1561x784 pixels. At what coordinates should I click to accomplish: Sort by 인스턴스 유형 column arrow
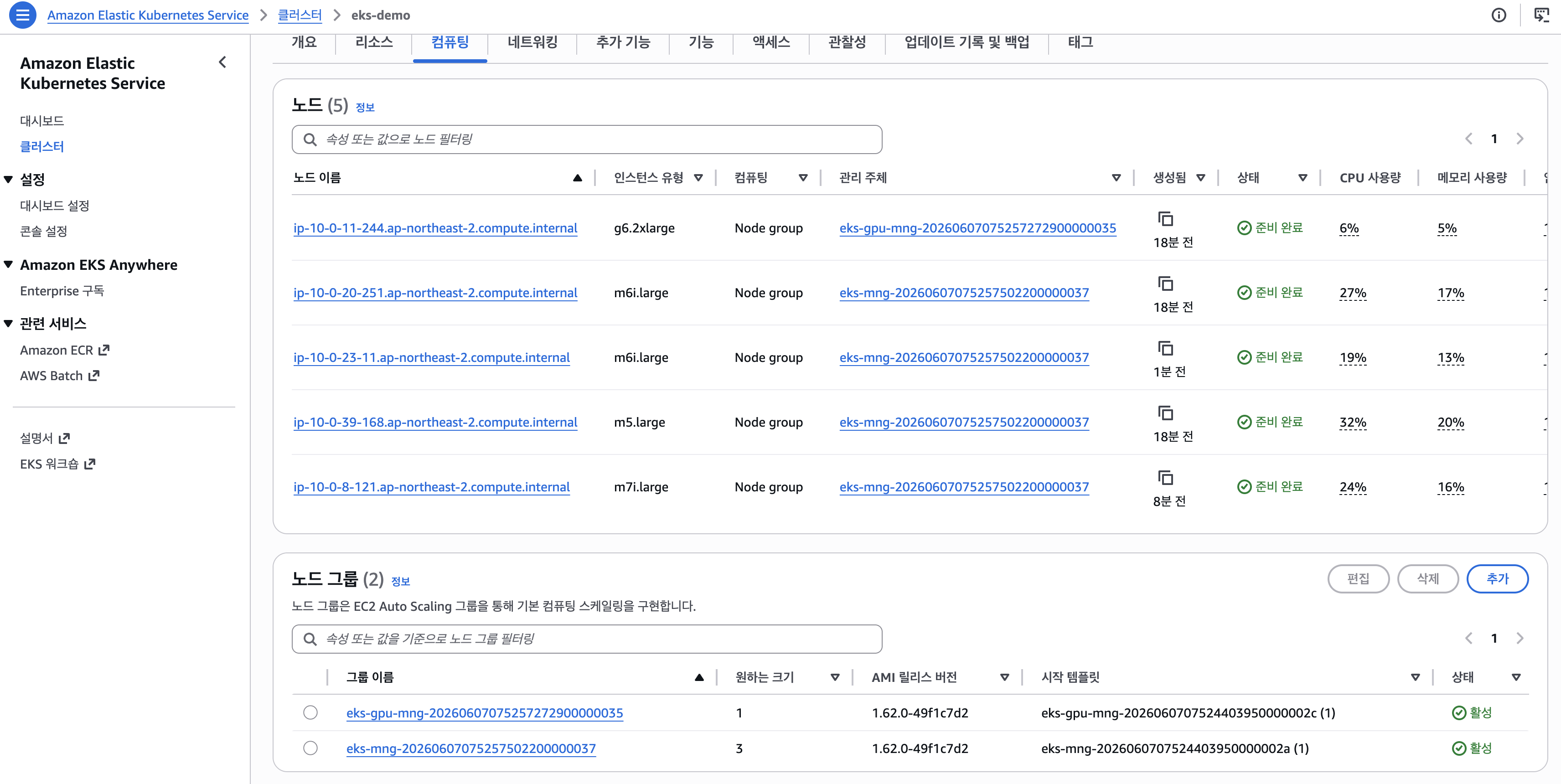tap(698, 177)
